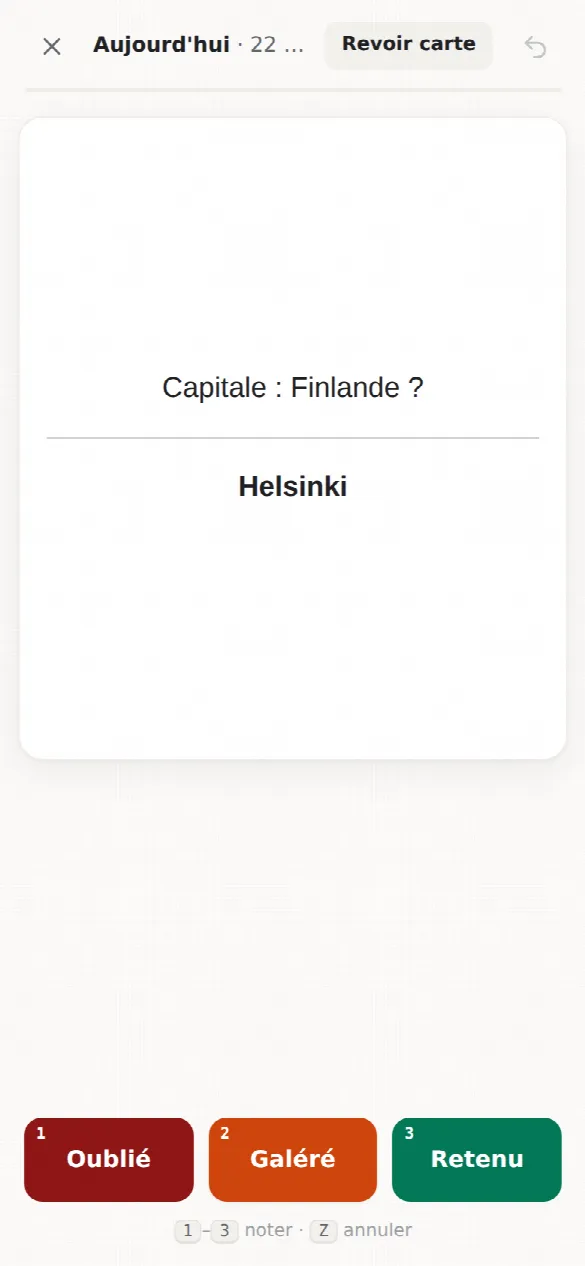Click the answer text Helsinki
This screenshot has width=585, height=1266.
point(293,487)
